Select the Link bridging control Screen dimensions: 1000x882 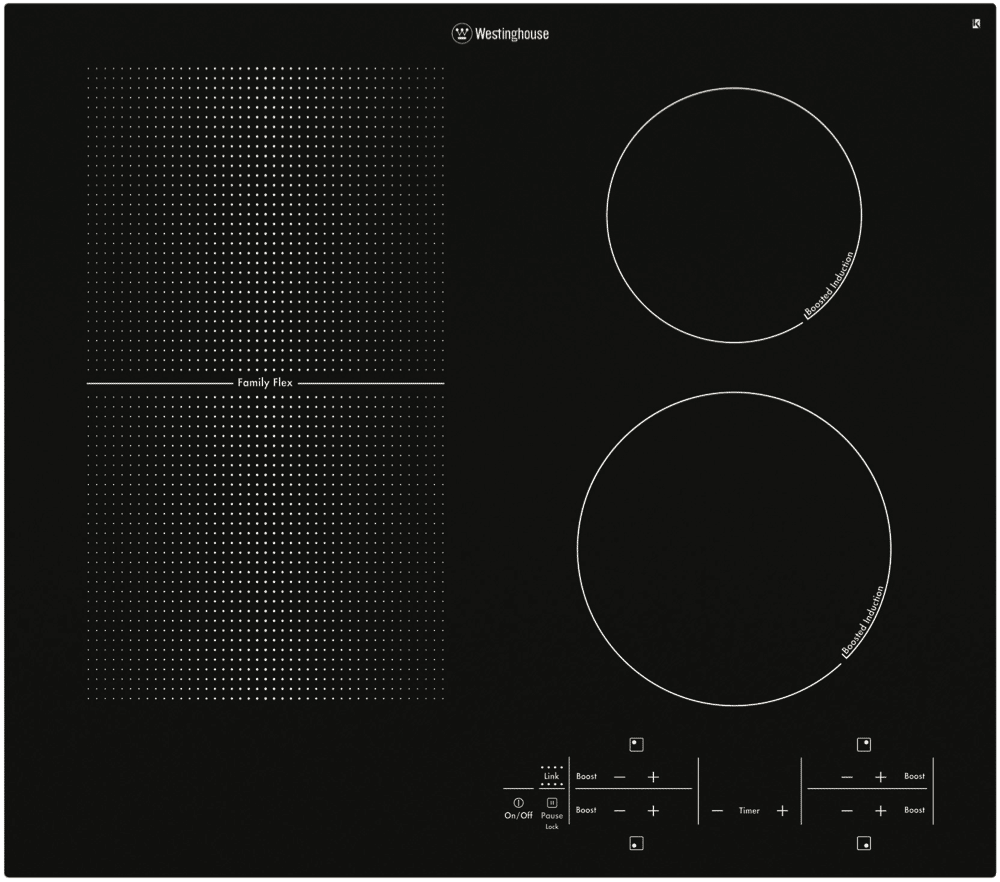click(549, 775)
